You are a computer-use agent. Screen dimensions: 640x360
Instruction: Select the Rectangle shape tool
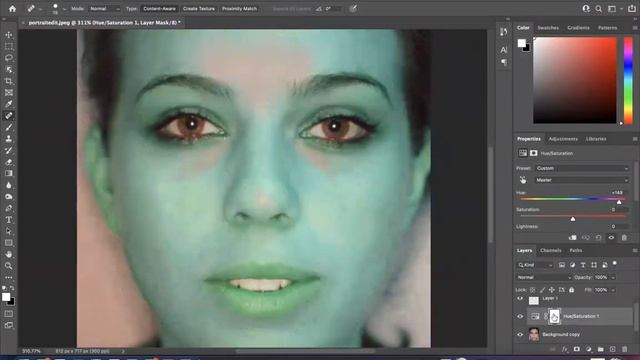[9, 243]
